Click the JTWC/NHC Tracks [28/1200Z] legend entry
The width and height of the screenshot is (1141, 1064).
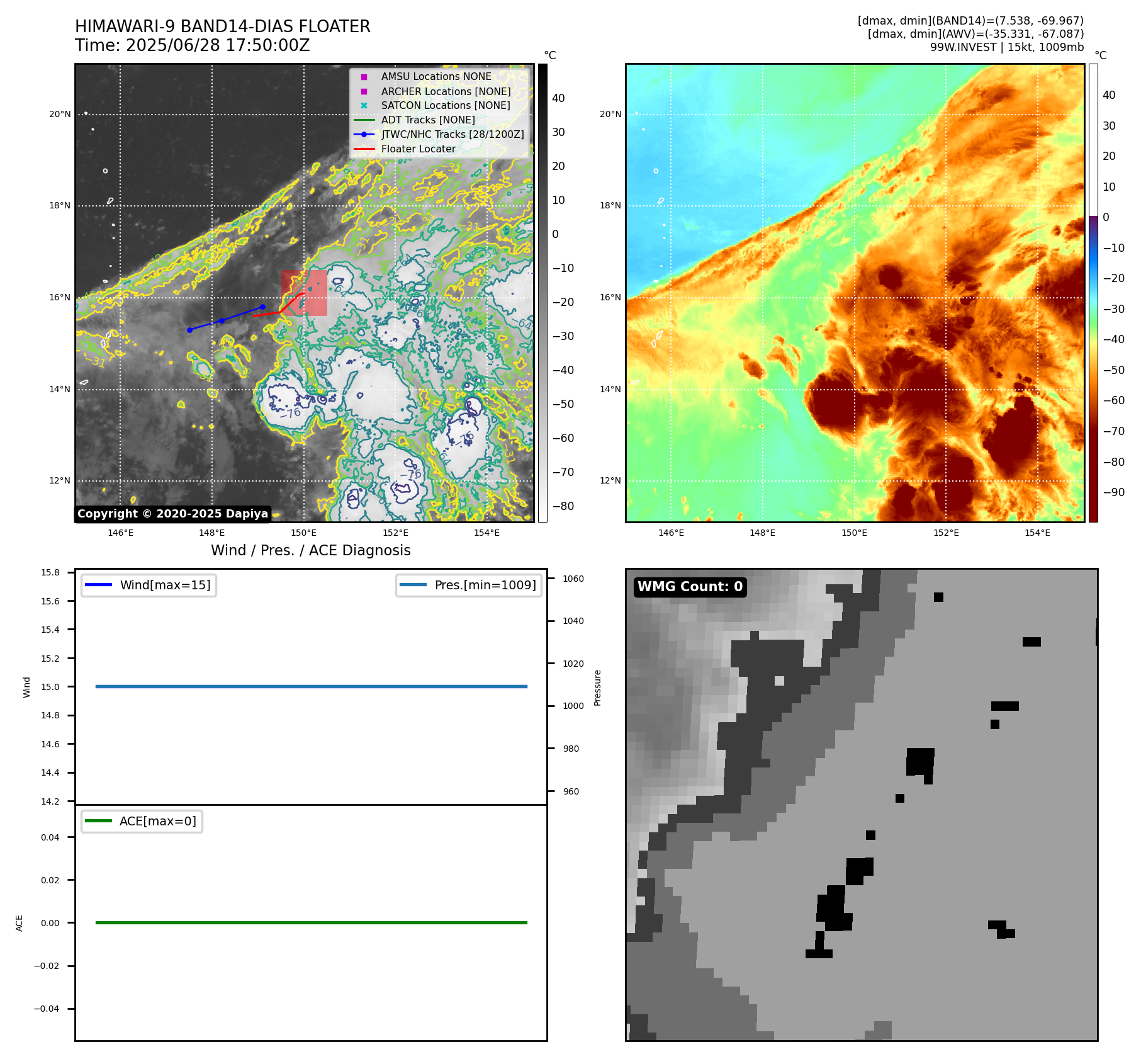[x=439, y=134]
